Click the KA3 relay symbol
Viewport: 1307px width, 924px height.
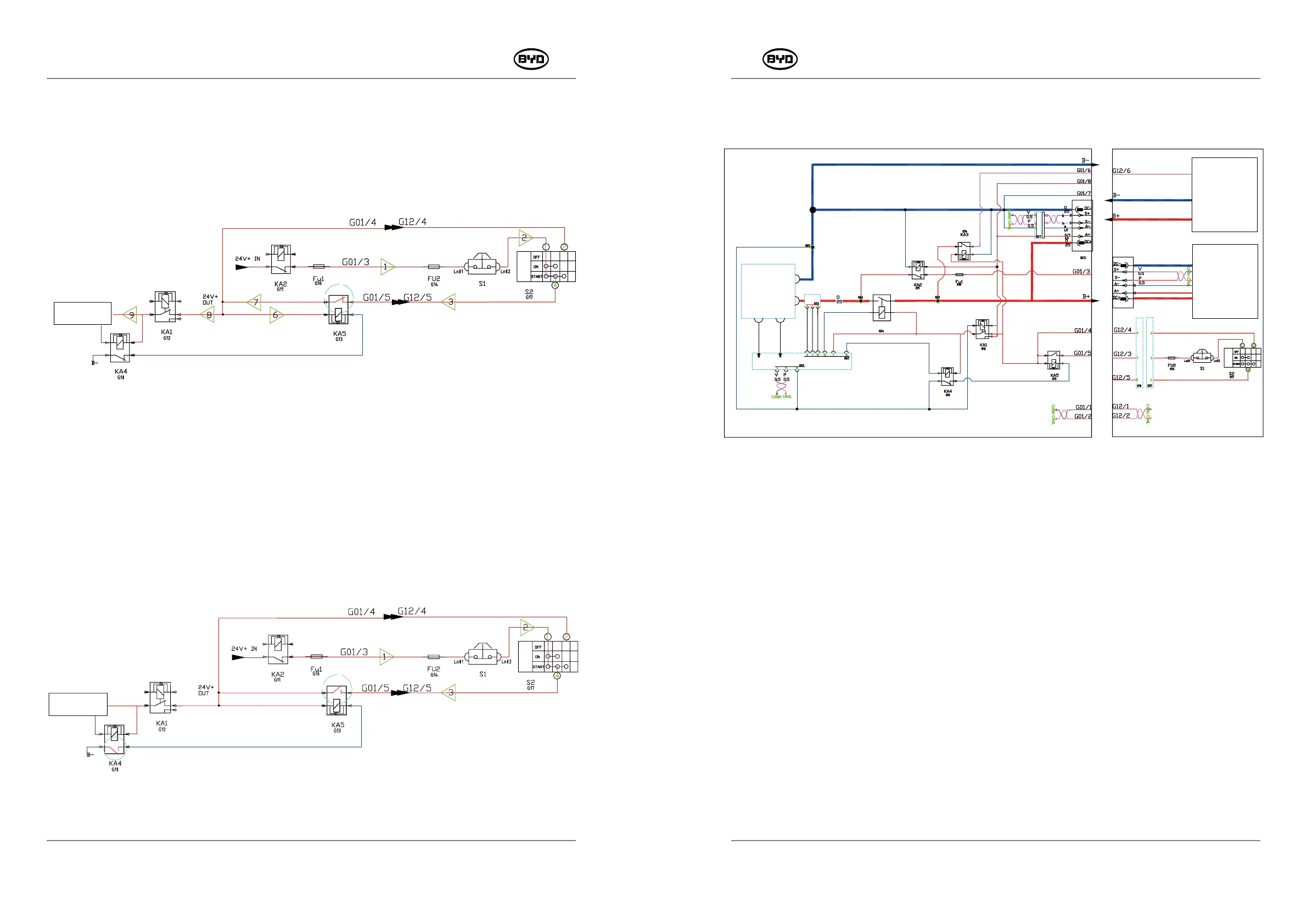964,250
